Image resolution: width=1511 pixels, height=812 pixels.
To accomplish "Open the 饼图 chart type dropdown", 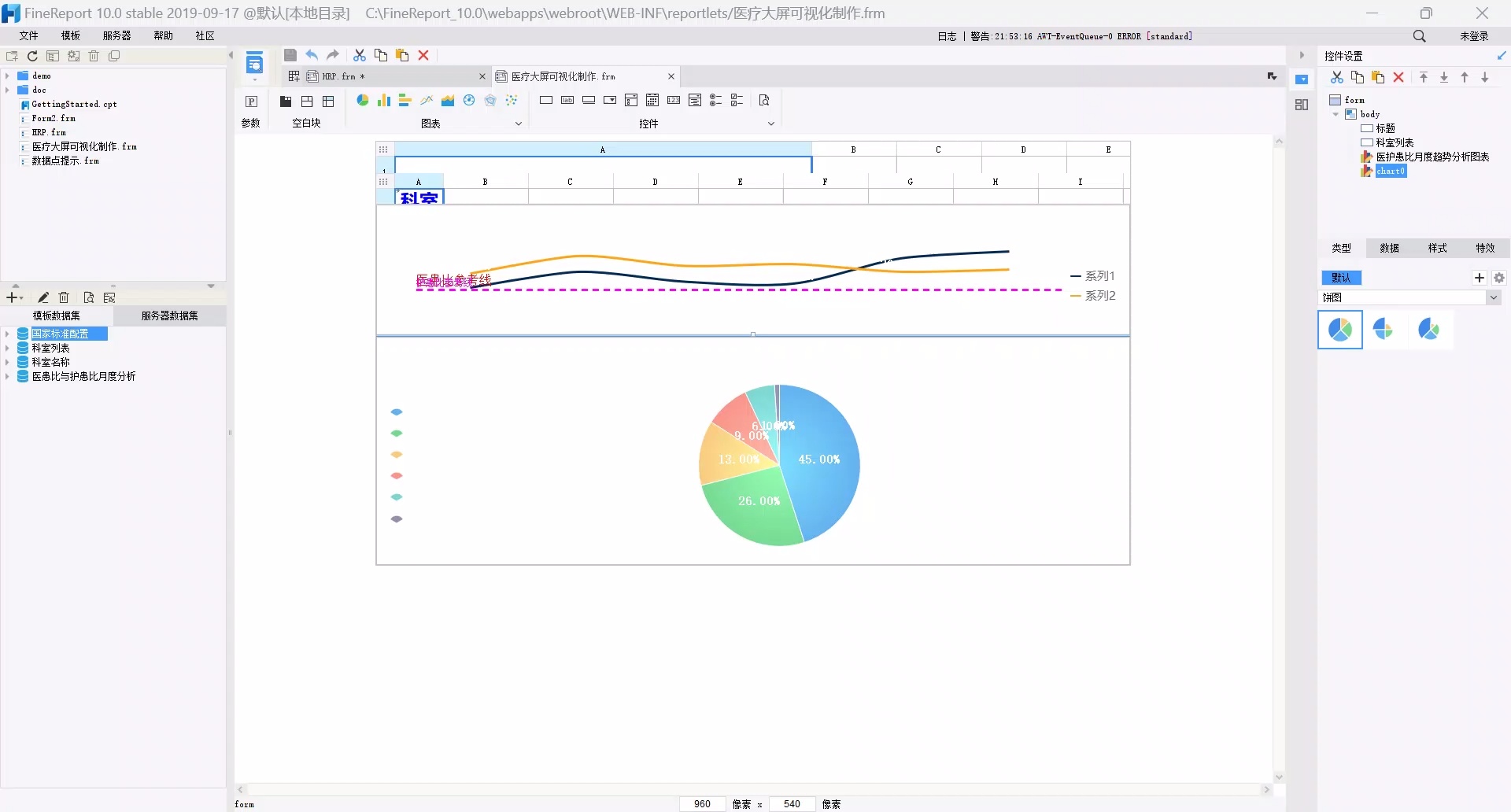I will 1493,297.
